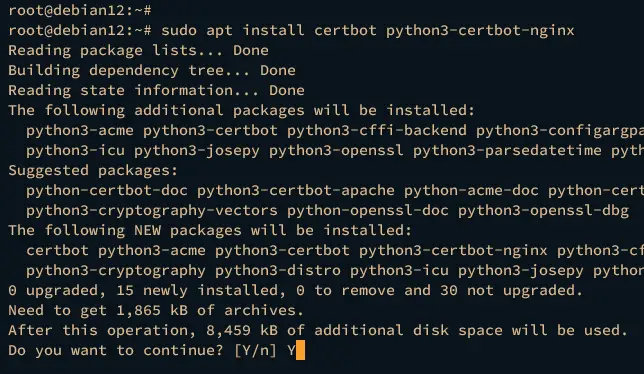
Task: Click 'python3-certbot-apache' in suggested packages
Action: coord(296,190)
